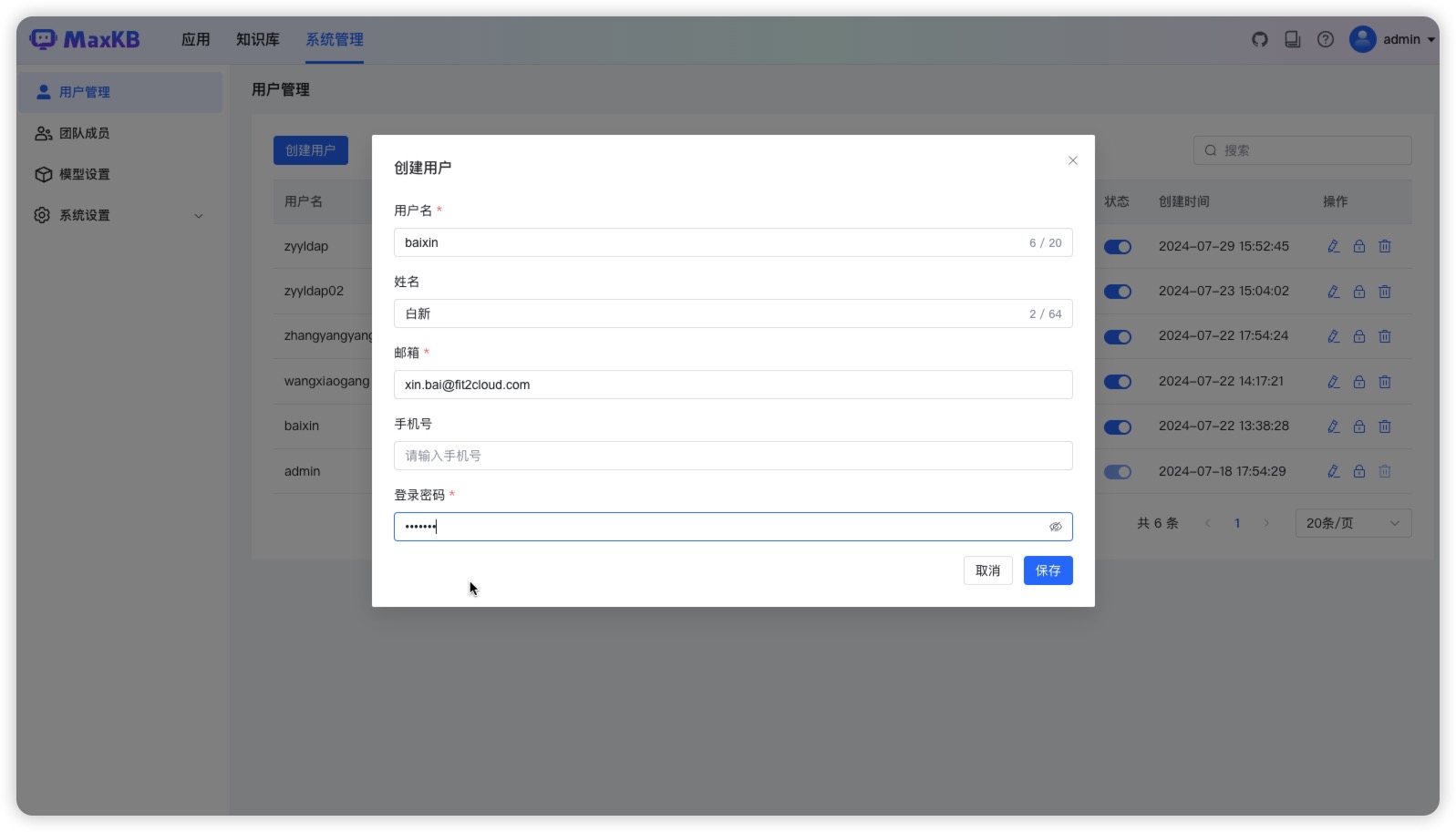Open the 20条/页 page size dropdown
The image size is (1456, 832).
tap(1353, 523)
